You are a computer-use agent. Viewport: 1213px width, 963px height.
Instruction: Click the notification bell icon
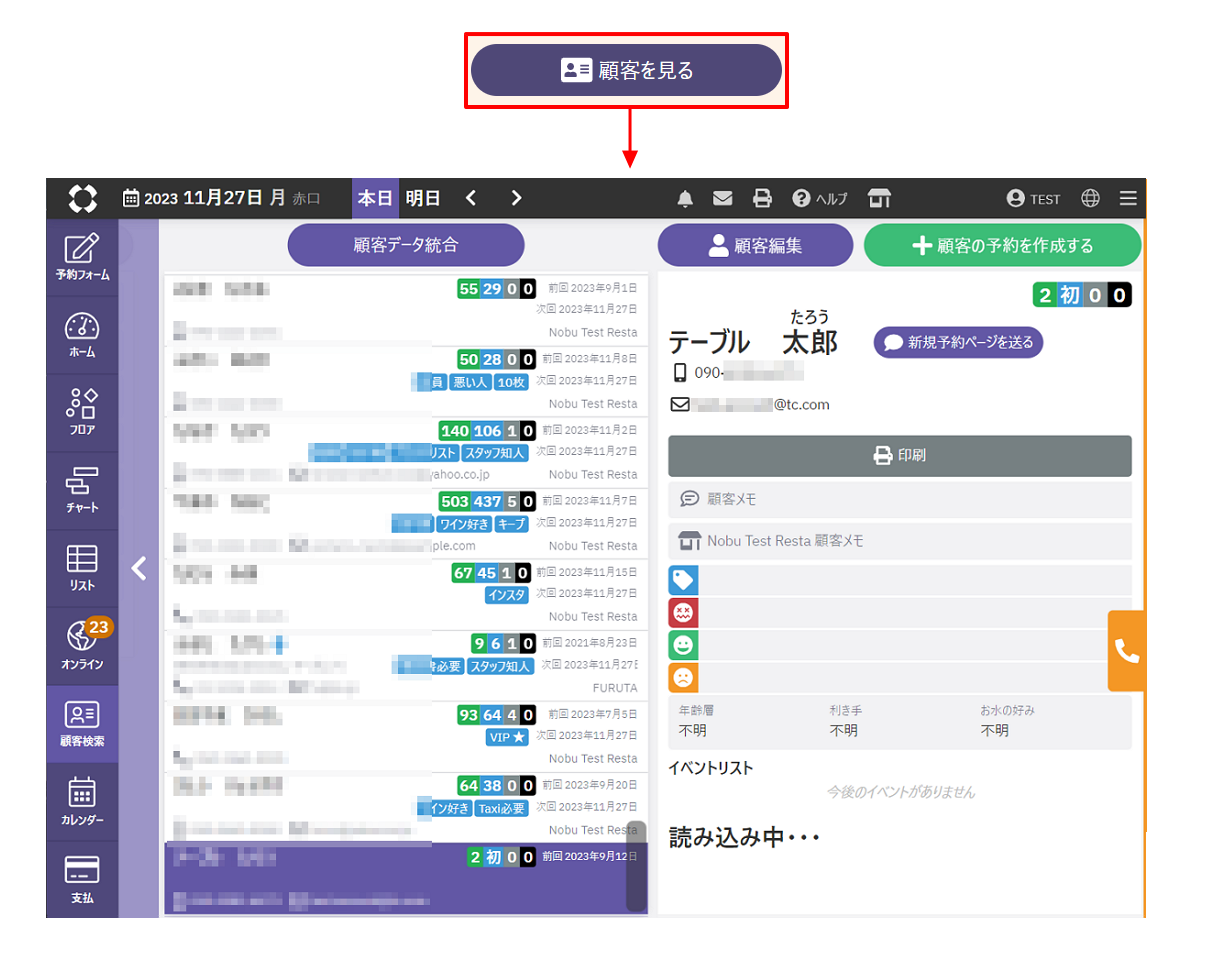685,198
